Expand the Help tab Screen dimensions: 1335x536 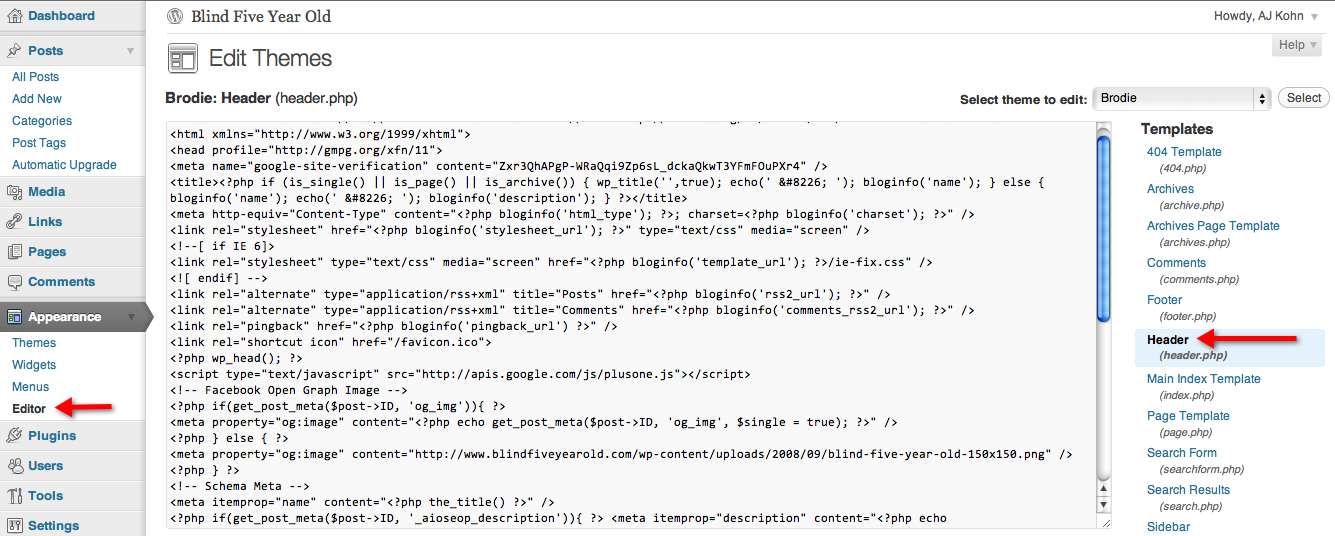(1297, 45)
